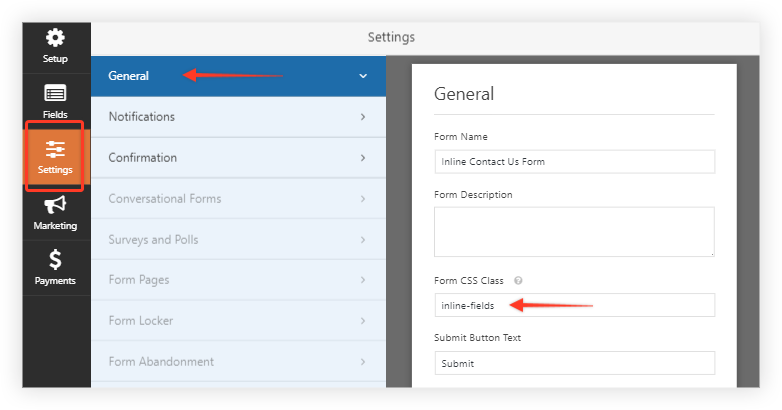Click the Form Name input field
This screenshot has width=782, height=410.
click(x=575, y=162)
